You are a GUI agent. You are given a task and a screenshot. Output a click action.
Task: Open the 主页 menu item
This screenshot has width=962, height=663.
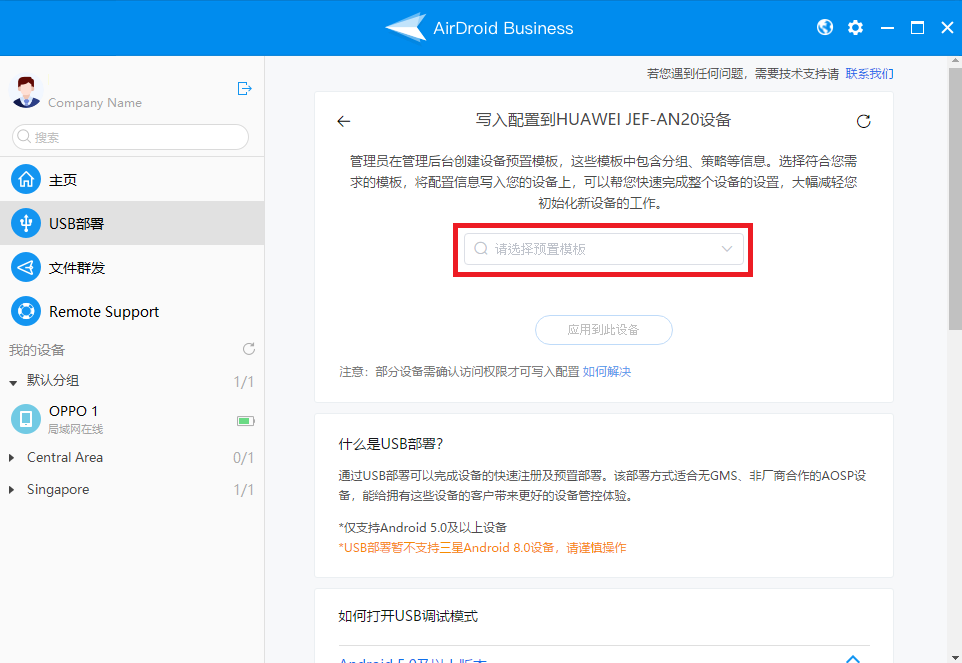pos(132,179)
